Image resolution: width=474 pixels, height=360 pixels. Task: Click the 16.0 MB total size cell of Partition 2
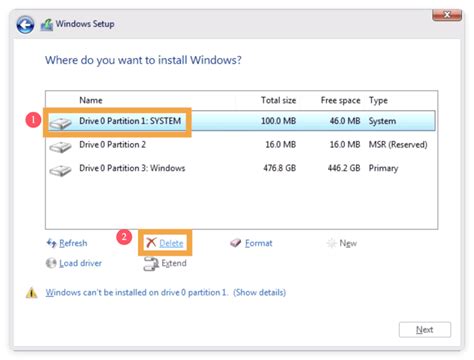pos(281,145)
